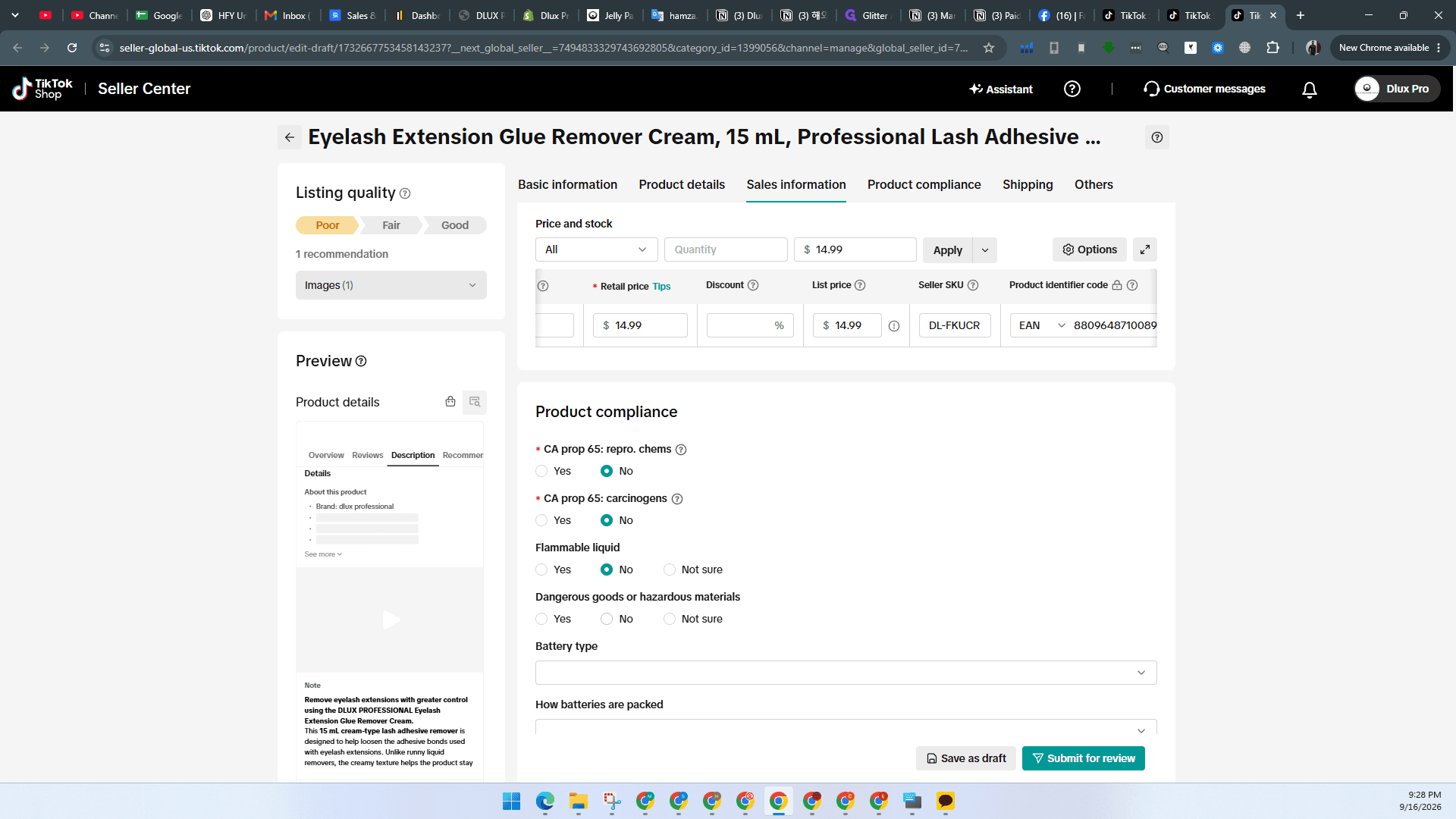Click the Listing quality info icon
Image resolution: width=1456 pixels, height=819 pixels.
405,193
